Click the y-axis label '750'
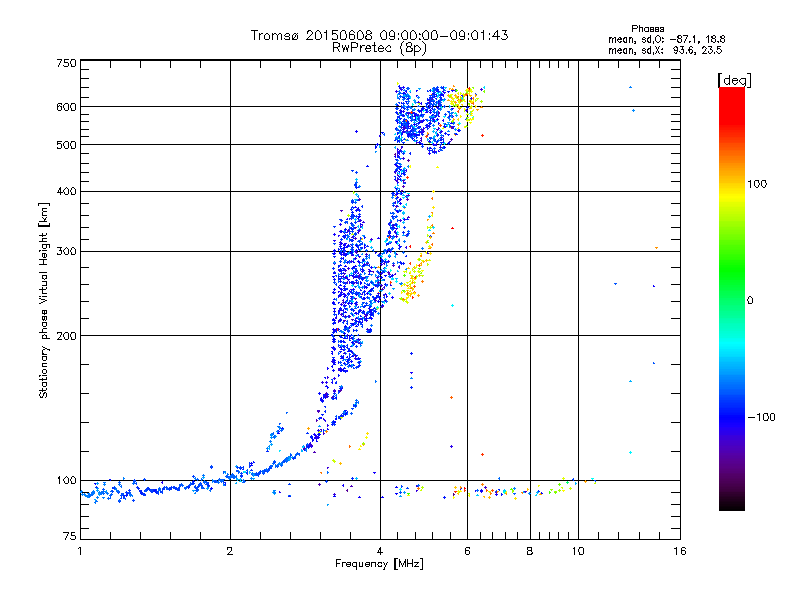Viewport: 800px width, 600px height. click(x=66, y=63)
